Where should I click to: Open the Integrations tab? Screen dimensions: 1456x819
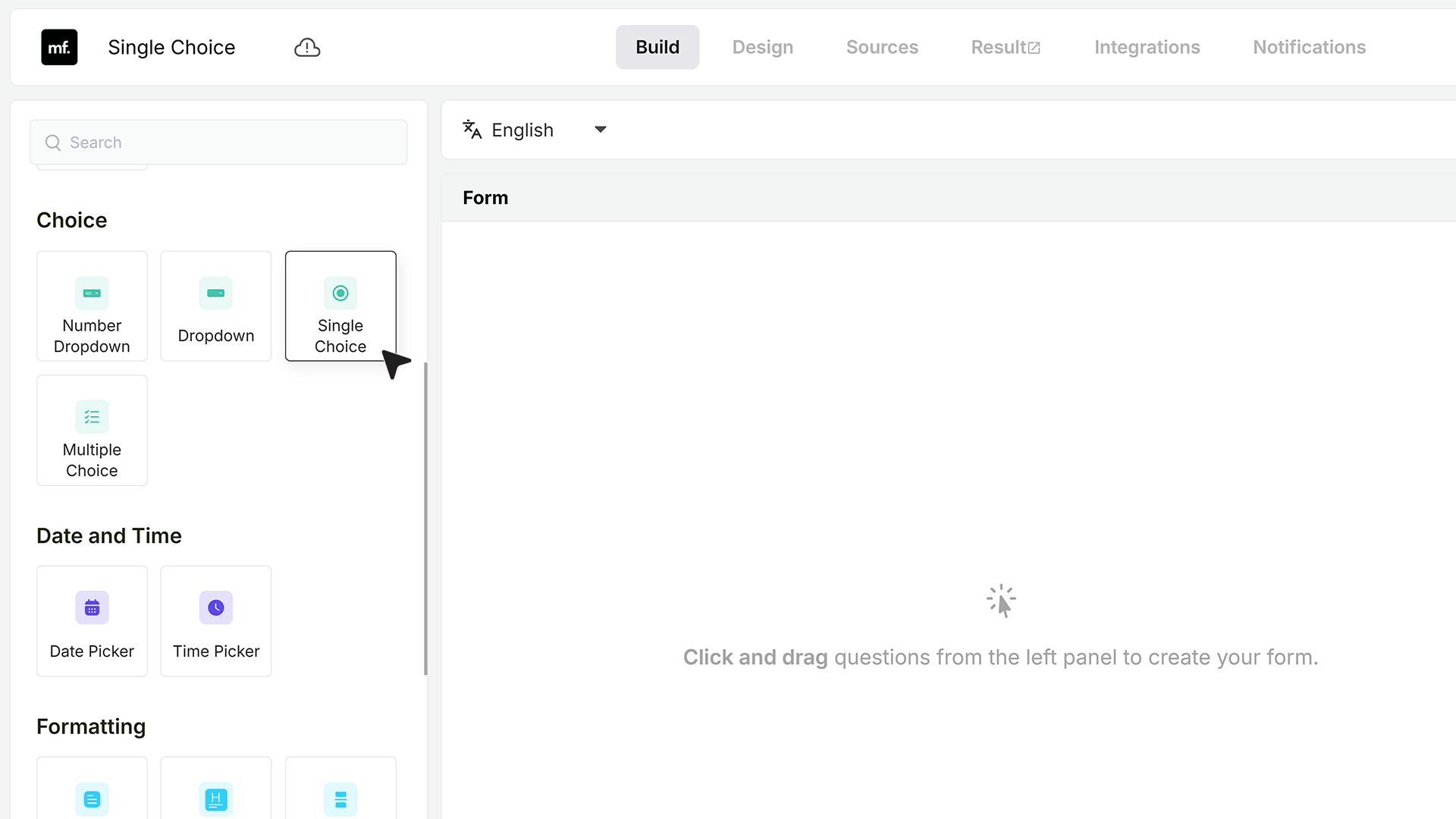[x=1147, y=47]
